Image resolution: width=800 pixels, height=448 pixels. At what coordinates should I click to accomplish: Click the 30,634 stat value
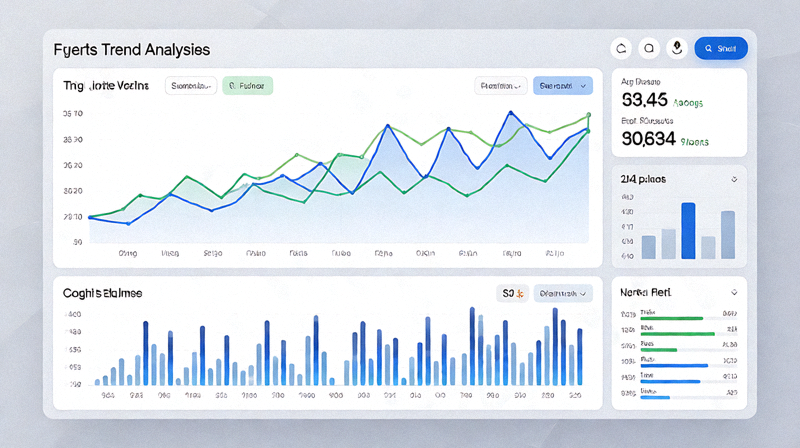click(x=648, y=138)
